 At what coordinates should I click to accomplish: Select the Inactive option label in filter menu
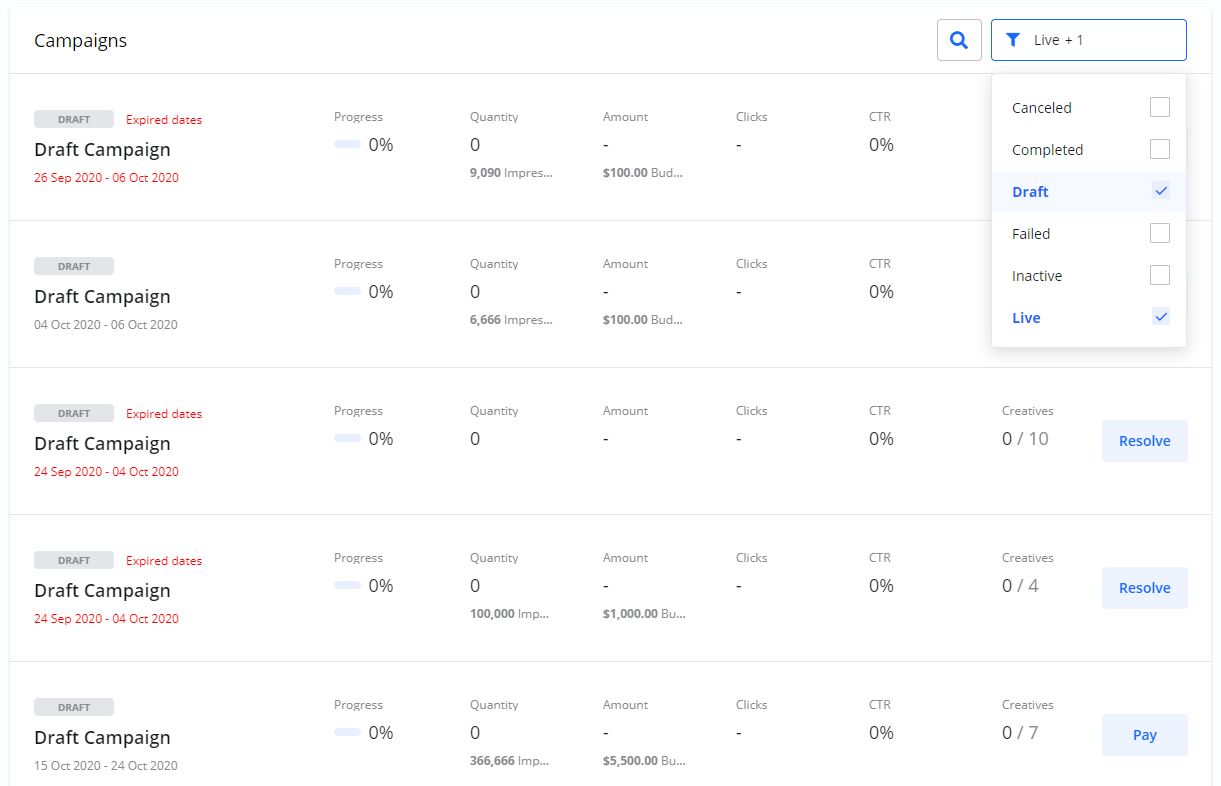(1037, 276)
